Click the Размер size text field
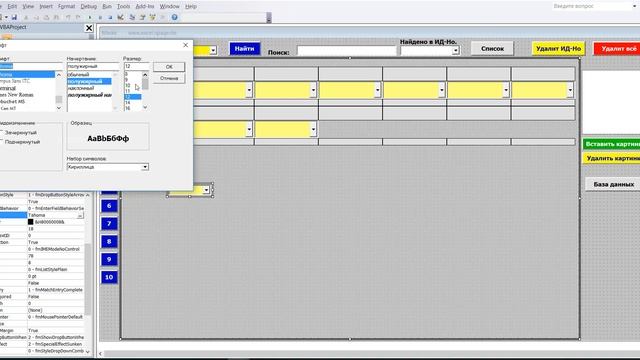This screenshot has width=640, height=360. 137,66
